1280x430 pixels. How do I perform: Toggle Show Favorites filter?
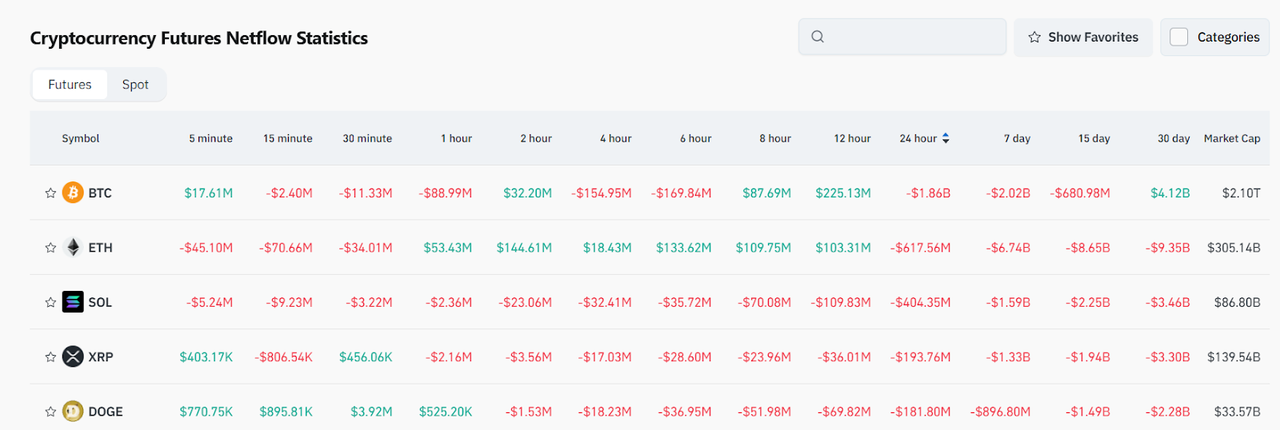(1083, 37)
